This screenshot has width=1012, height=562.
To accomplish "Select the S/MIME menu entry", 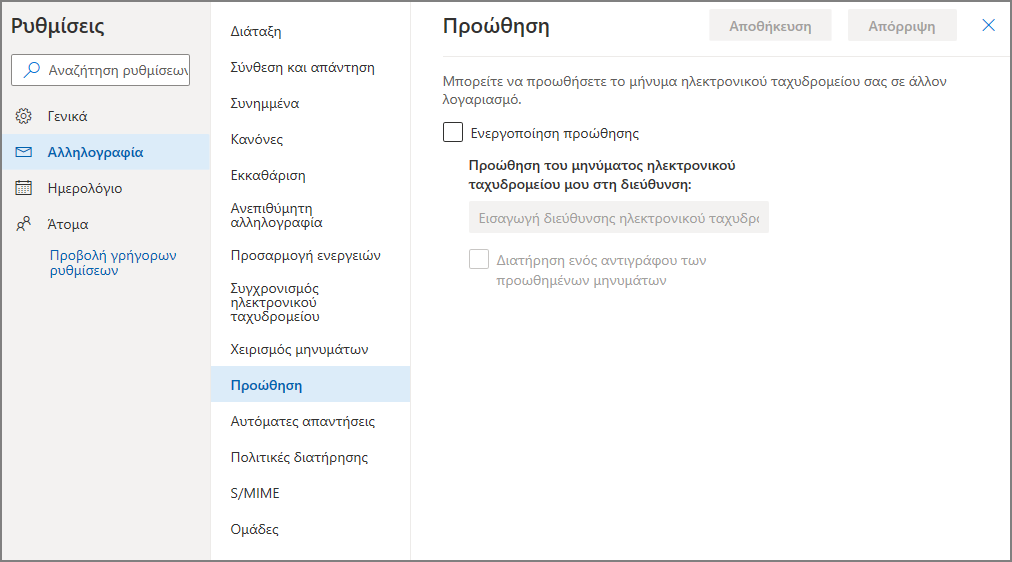I will pos(255,494).
